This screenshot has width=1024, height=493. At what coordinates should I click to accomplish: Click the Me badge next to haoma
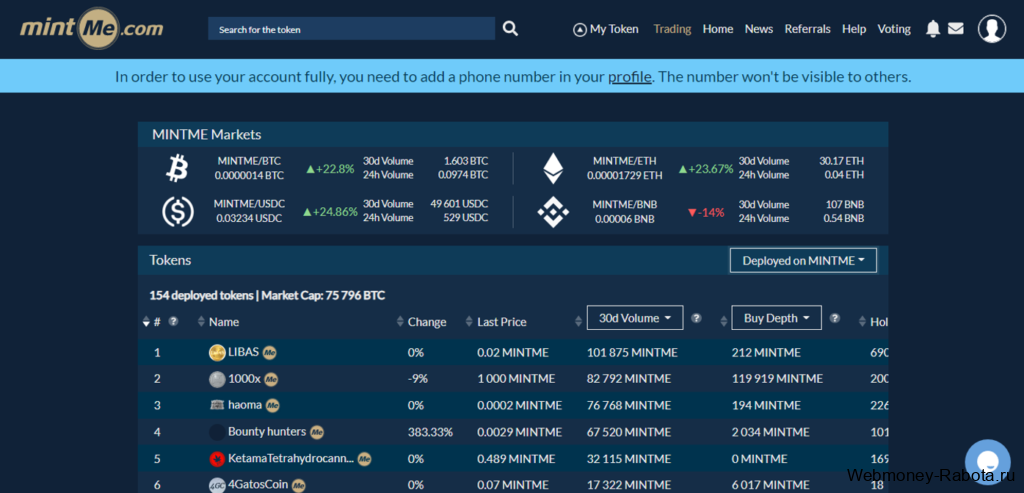[x=273, y=406]
